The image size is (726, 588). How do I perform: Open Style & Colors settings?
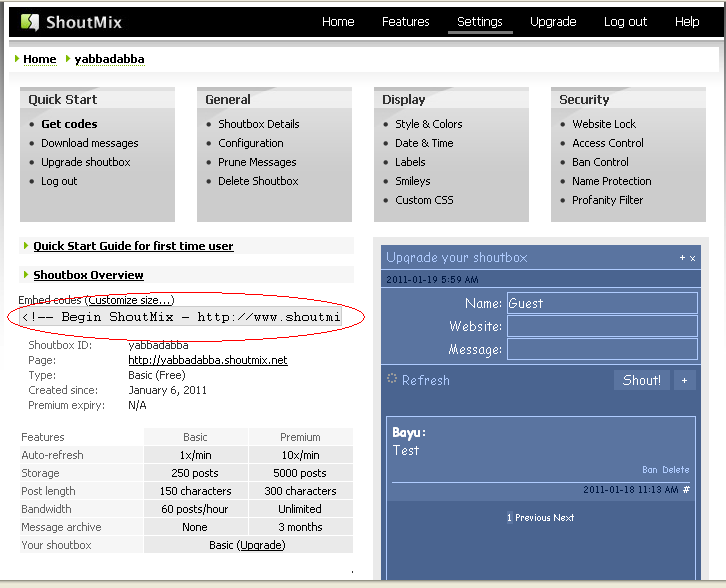[x=429, y=124]
